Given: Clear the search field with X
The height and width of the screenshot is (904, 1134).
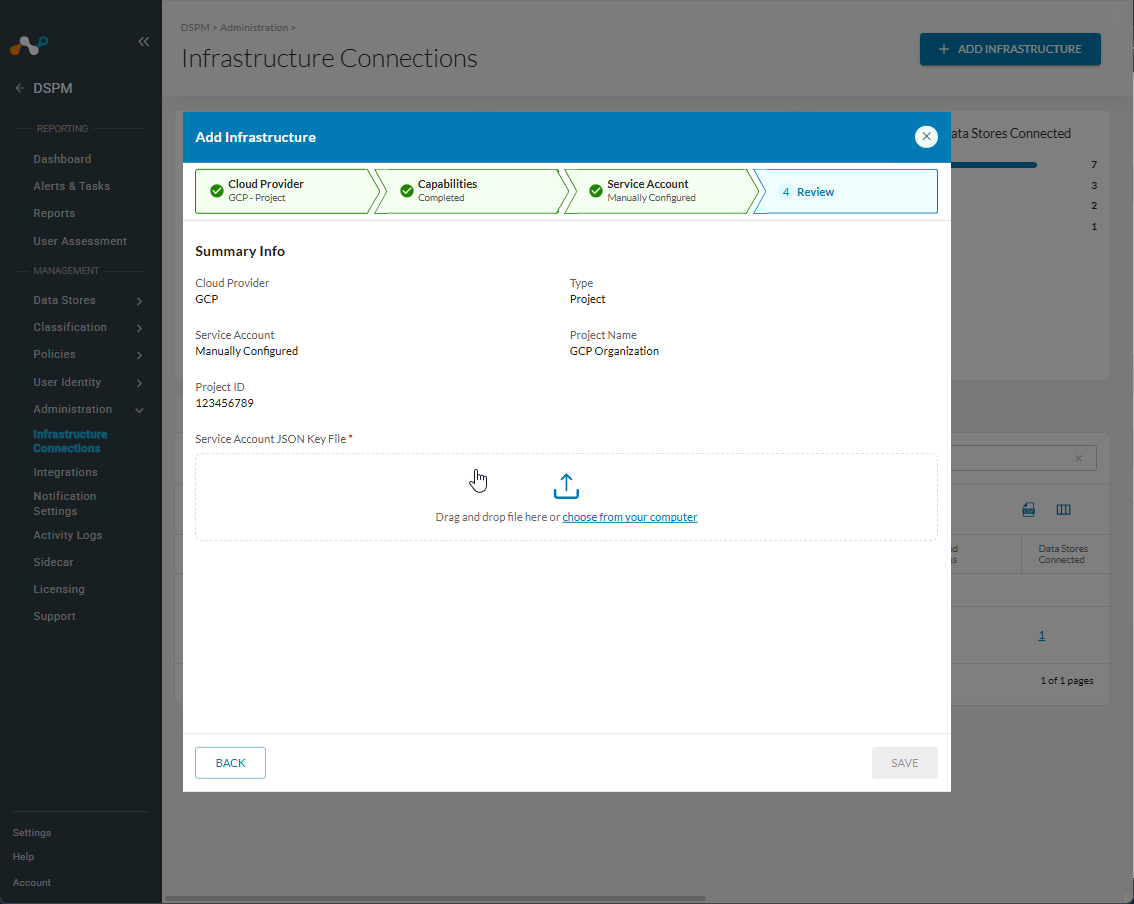Looking at the screenshot, I should click(x=1078, y=459).
